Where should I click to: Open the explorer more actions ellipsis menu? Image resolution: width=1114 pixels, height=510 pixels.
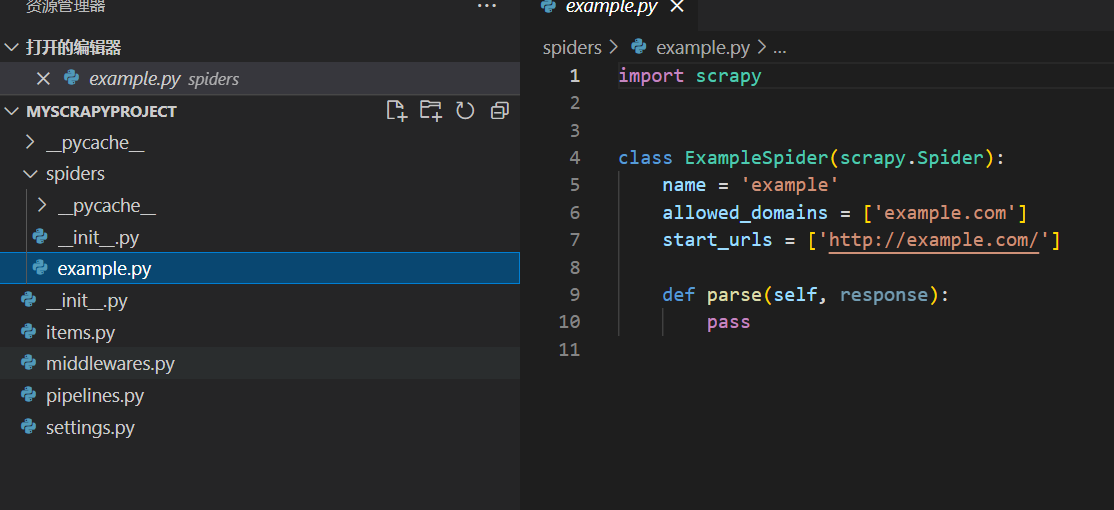[x=487, y=6]
